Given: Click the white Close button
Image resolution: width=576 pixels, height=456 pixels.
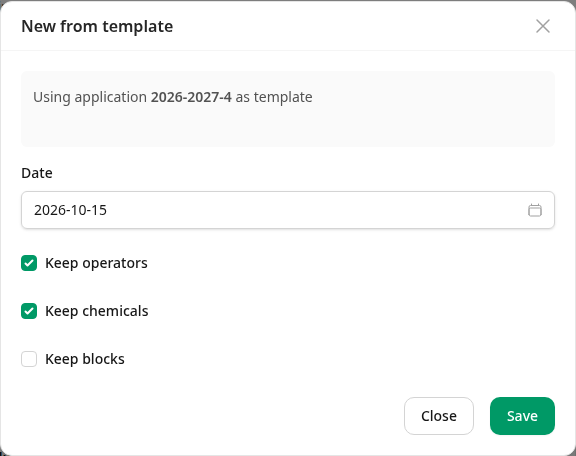Looking at the screenshot, I should pyautogui.click(x=439, y=416).
